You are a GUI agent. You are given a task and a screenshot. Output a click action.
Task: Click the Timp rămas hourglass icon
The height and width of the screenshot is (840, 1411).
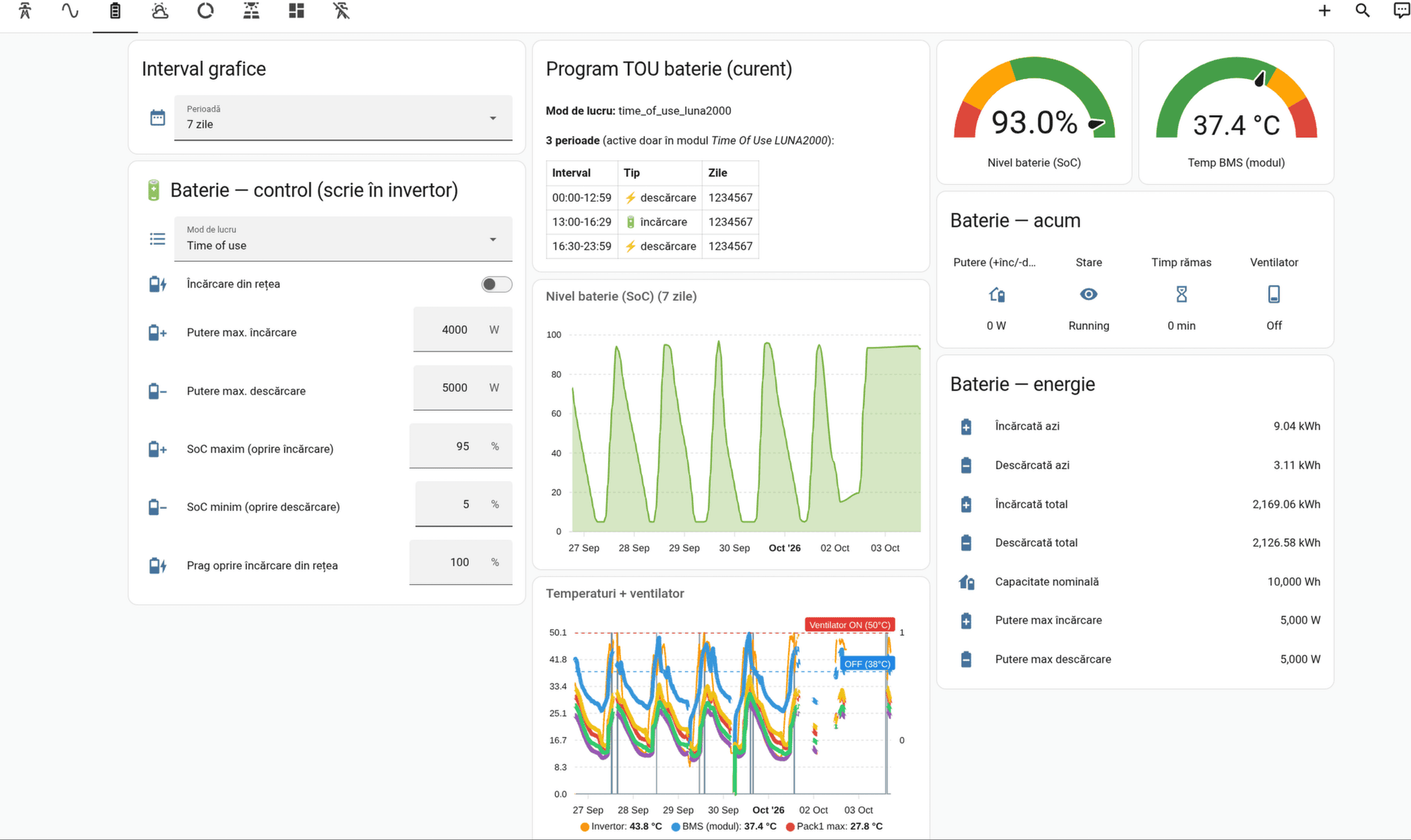(1182, 294)
